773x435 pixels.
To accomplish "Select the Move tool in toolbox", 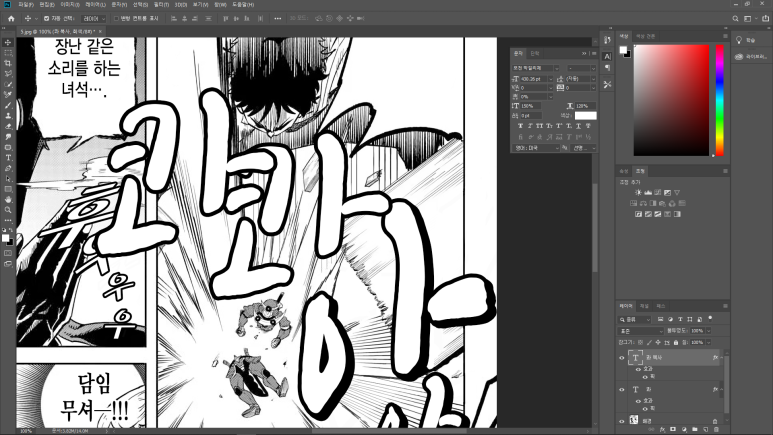I will 8,42.
